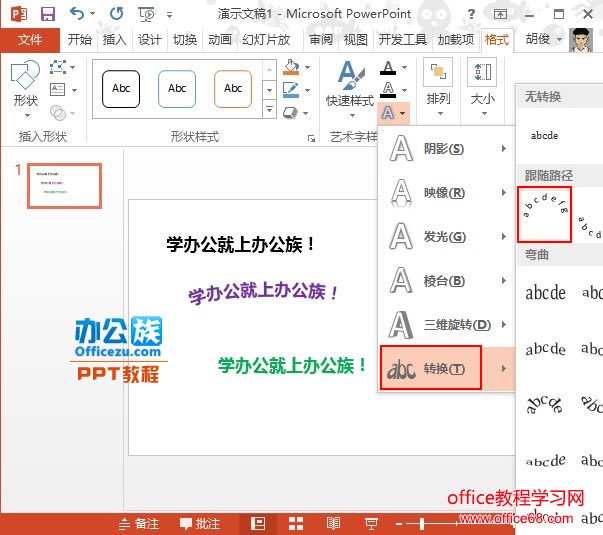Viewport: 603px width, 535px height.
Task: Expand the Shape Effects dropdown arrow
Action: 306,113
